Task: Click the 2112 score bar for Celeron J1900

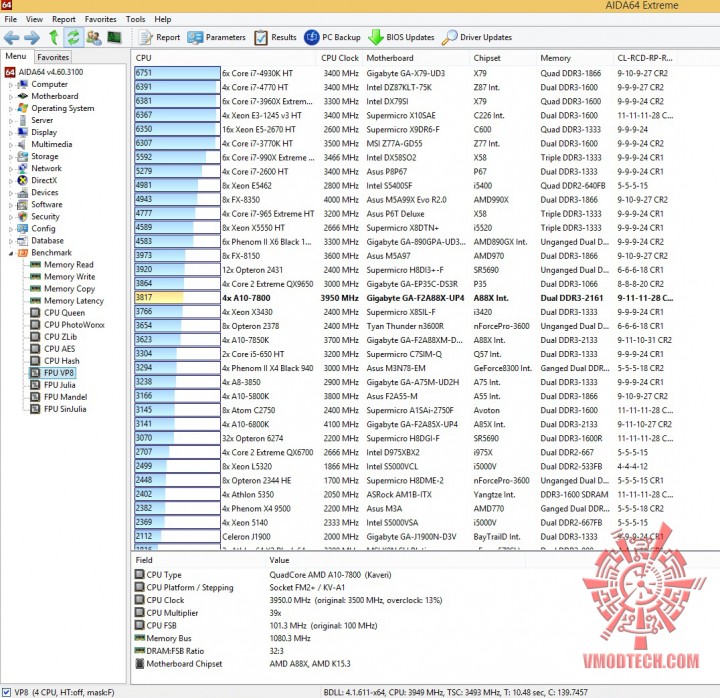Action: tap(177, 536)
